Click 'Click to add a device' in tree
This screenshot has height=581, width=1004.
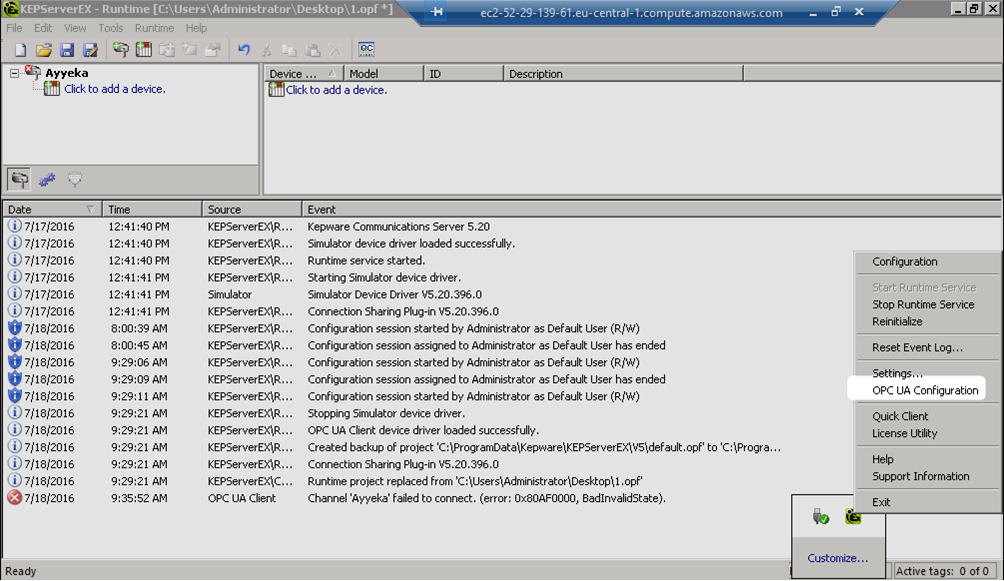tap(115, 89)
